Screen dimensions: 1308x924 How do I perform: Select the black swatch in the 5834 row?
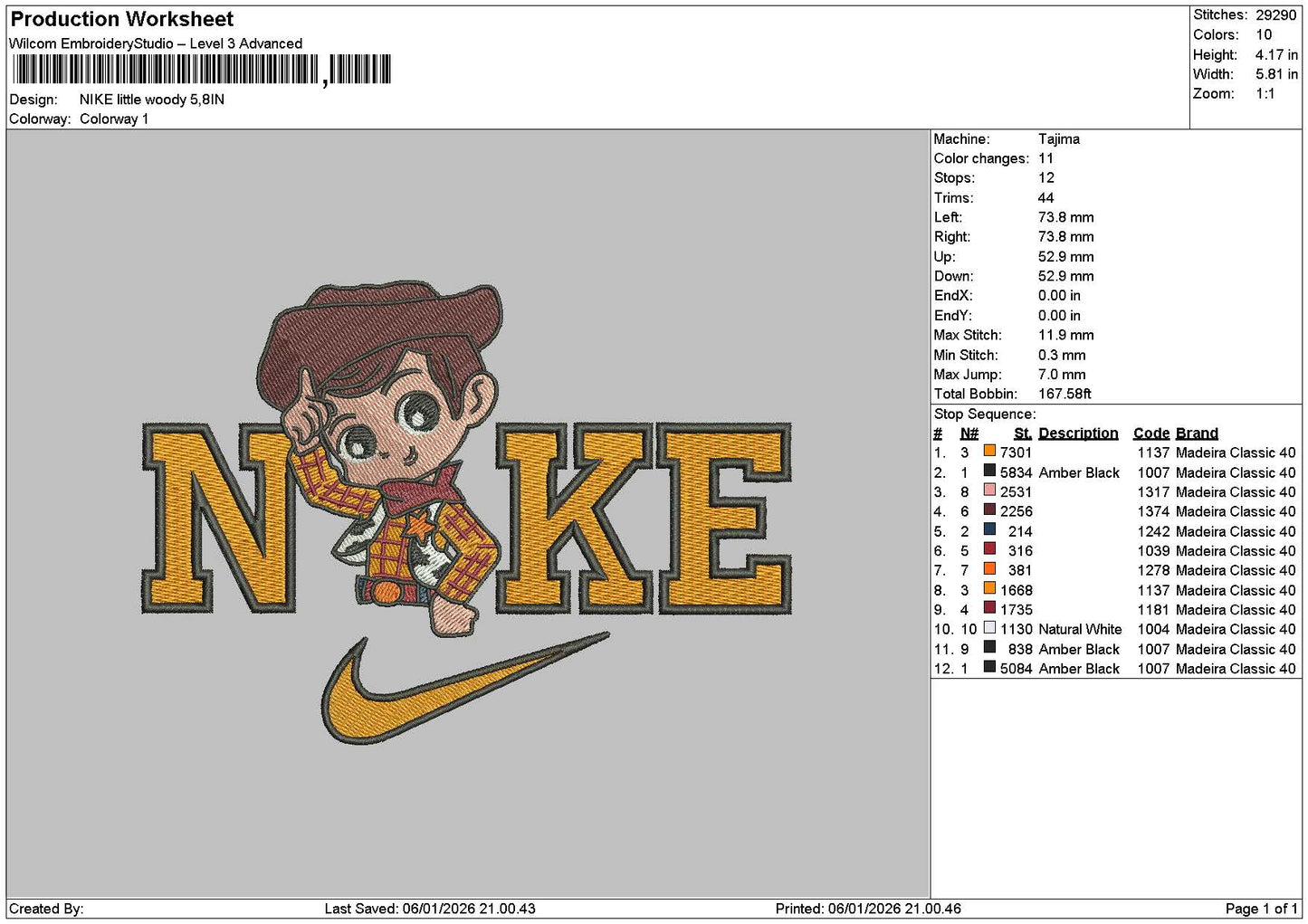989,472
